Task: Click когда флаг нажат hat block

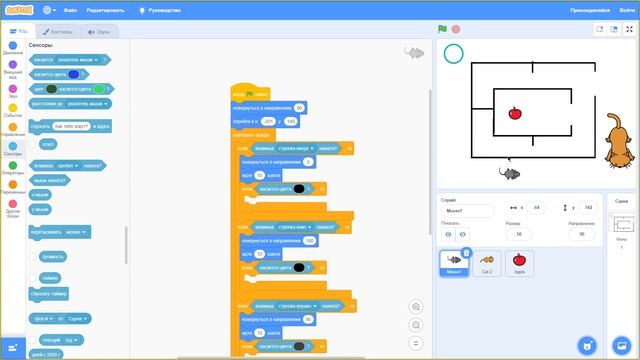Action: (250, 93)
